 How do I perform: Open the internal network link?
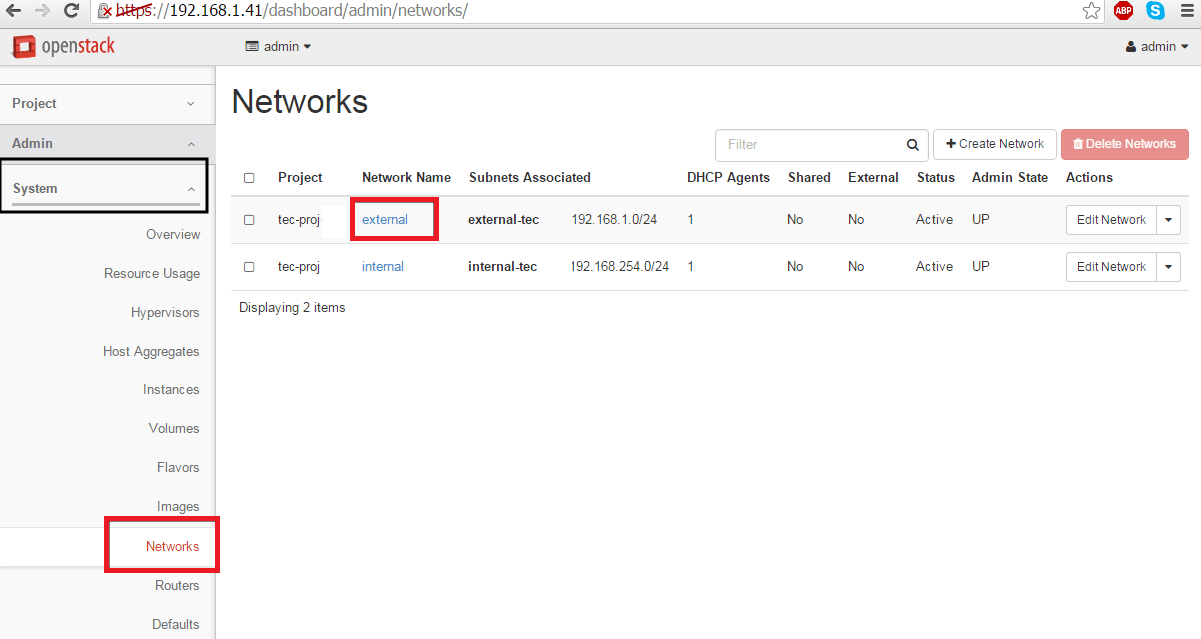(x=383, y=267)
